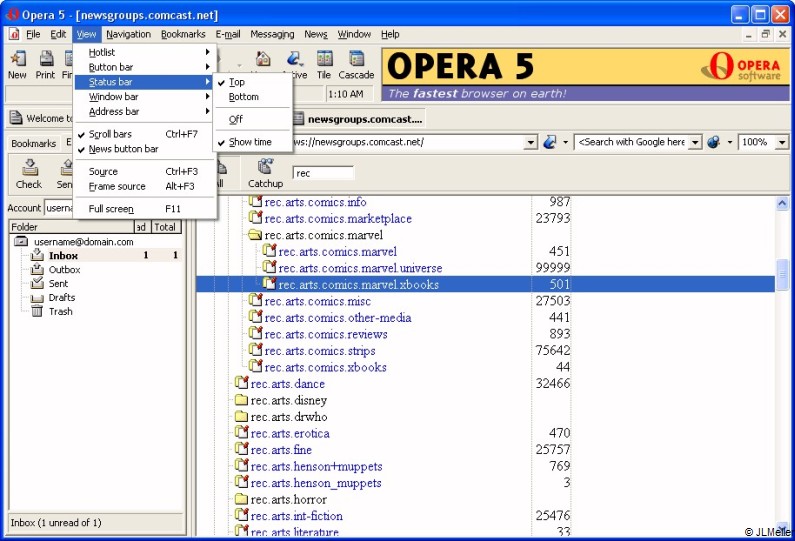This screenshot has height=541, width=795.
Task: Open the E-mail menu
Action: pos(228,34)
